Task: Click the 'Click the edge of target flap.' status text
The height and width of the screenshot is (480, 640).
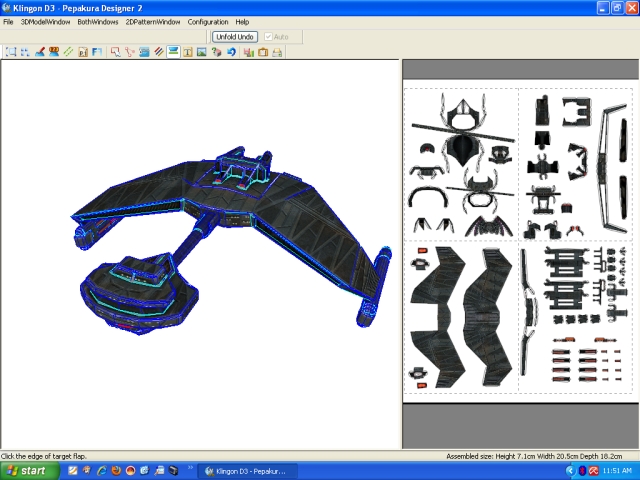Action: tap(44, 456)
